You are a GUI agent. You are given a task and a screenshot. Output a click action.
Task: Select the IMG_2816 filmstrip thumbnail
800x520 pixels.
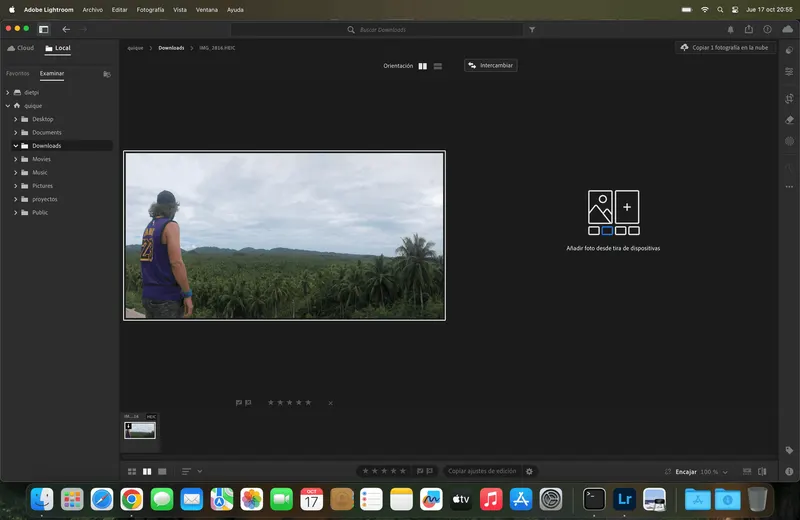140,430
